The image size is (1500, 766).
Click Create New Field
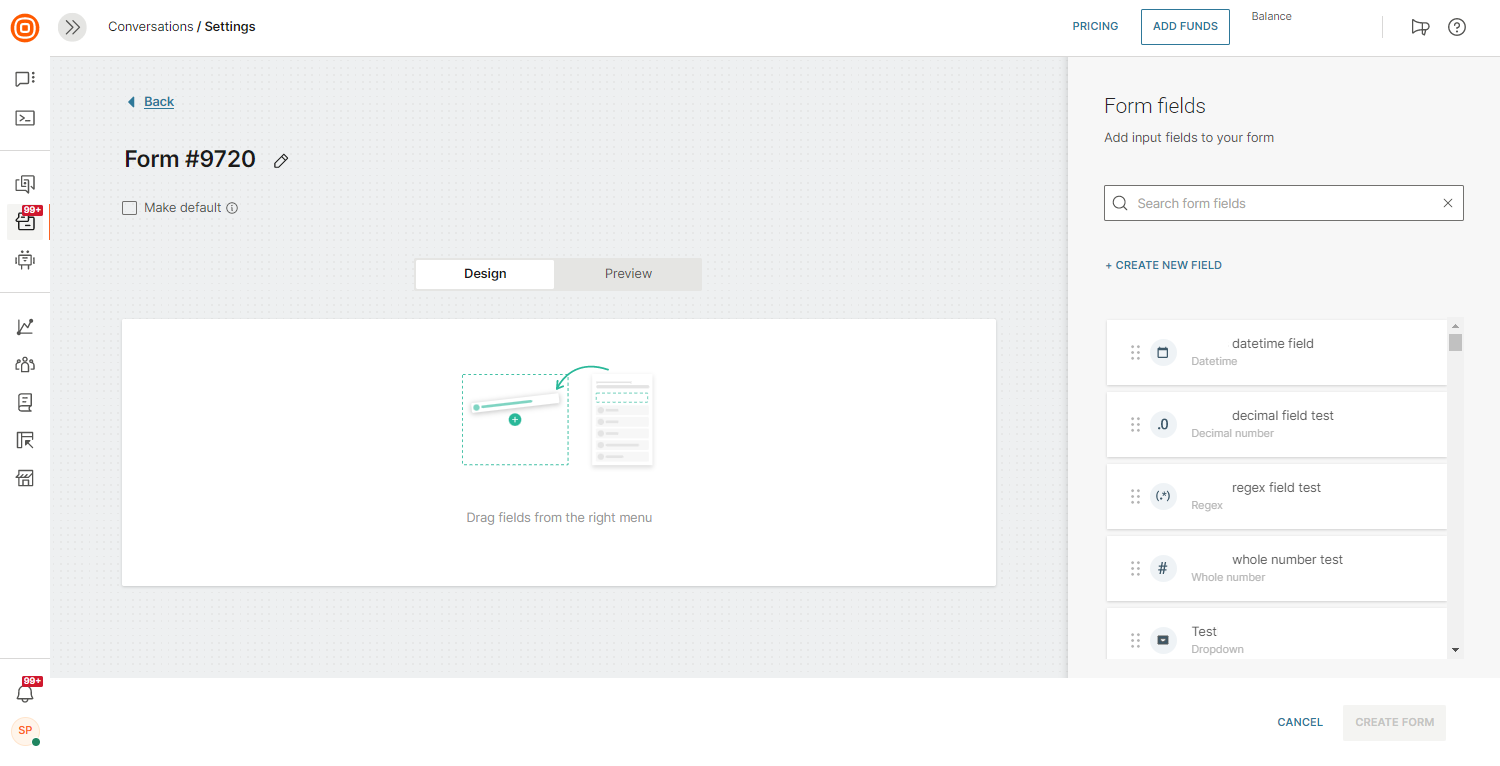(x=1163, y=265)
